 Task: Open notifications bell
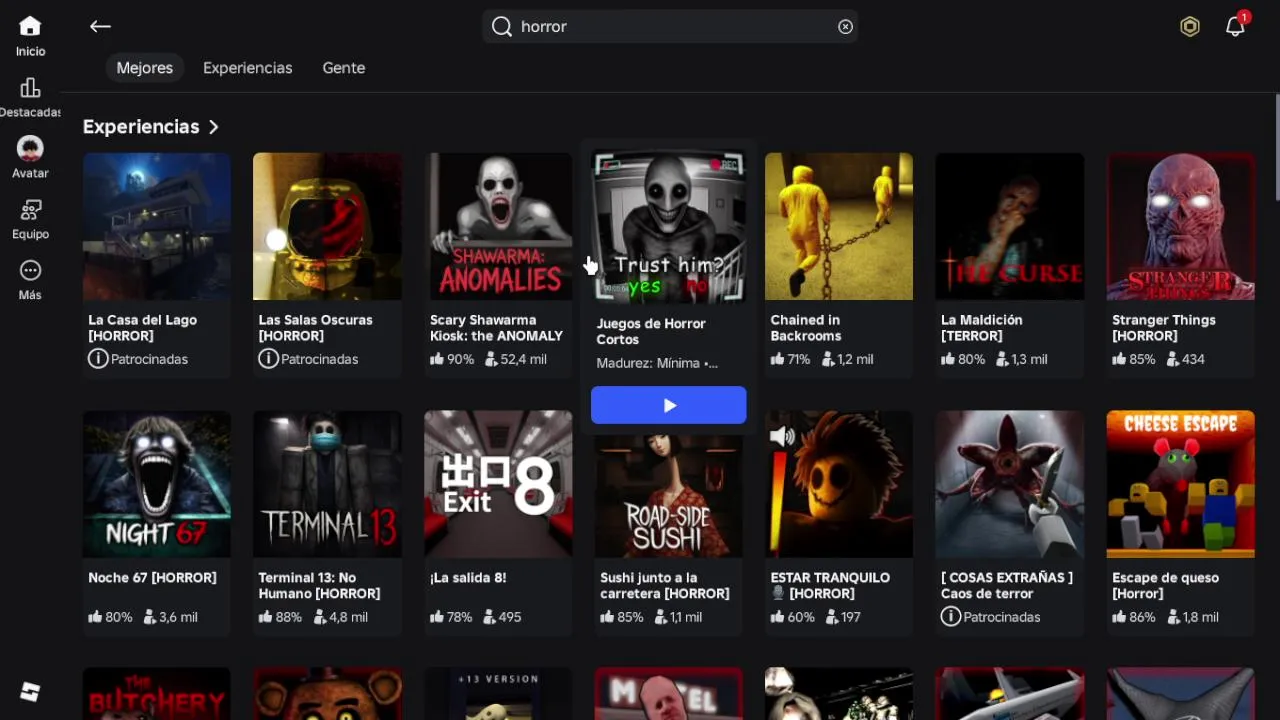[1235, 27]
